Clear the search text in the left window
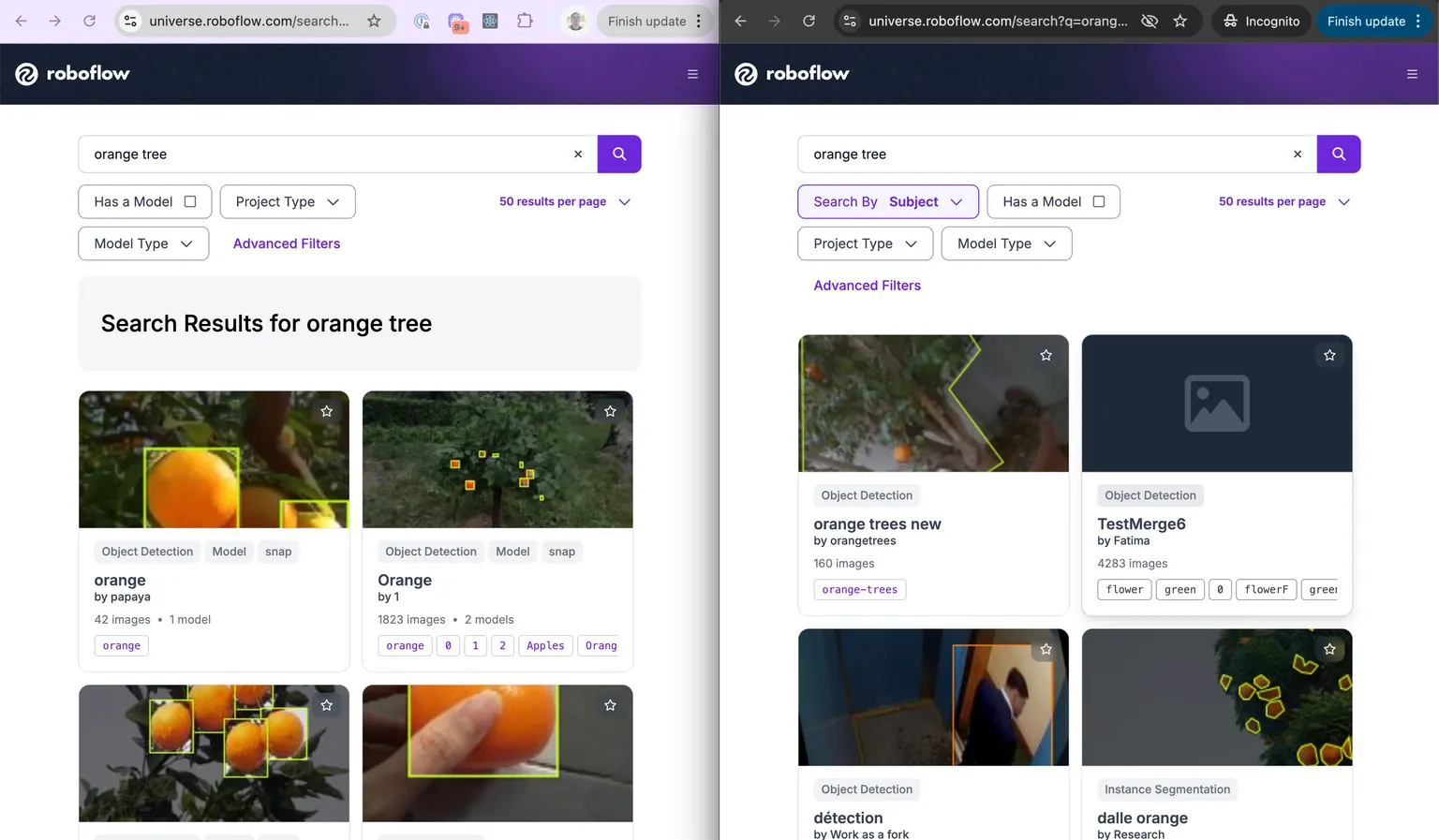This screenshot has height=840, width=1439. point(578,155)
